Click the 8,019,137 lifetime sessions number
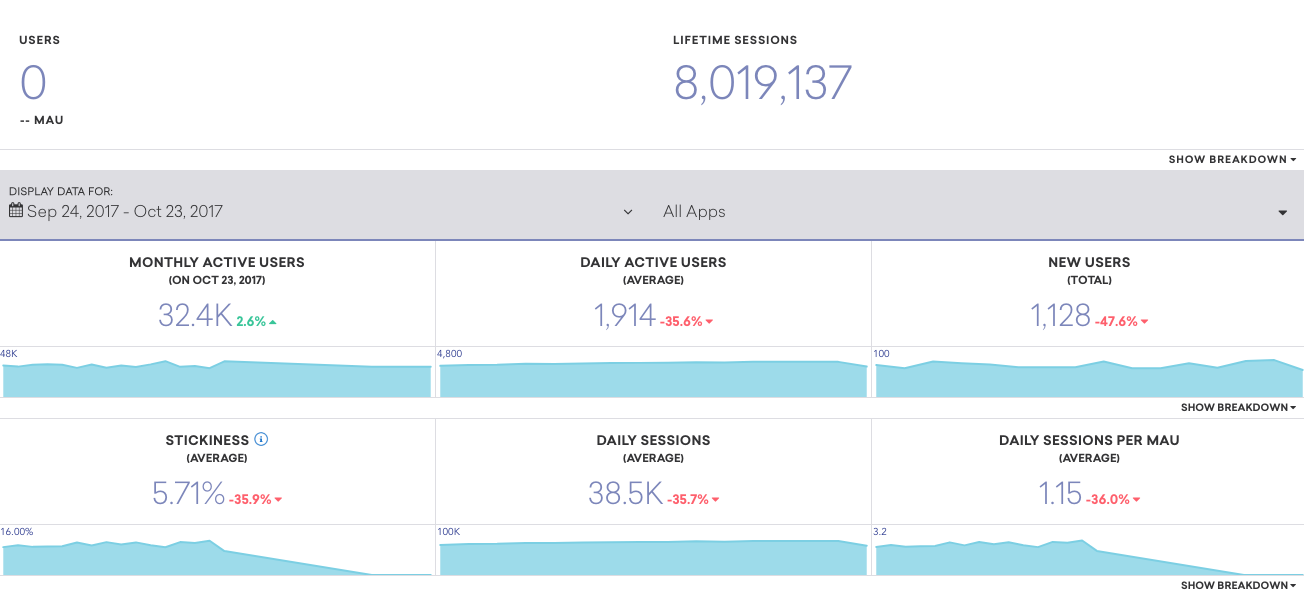 pos(762,83)
